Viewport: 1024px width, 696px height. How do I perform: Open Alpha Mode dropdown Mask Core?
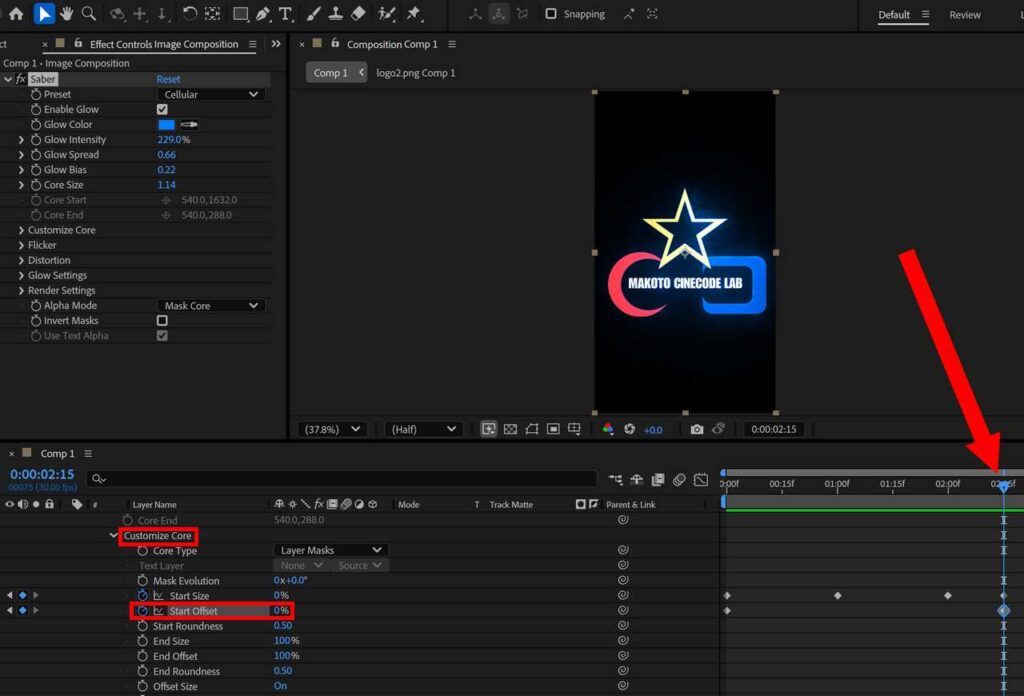211,306
